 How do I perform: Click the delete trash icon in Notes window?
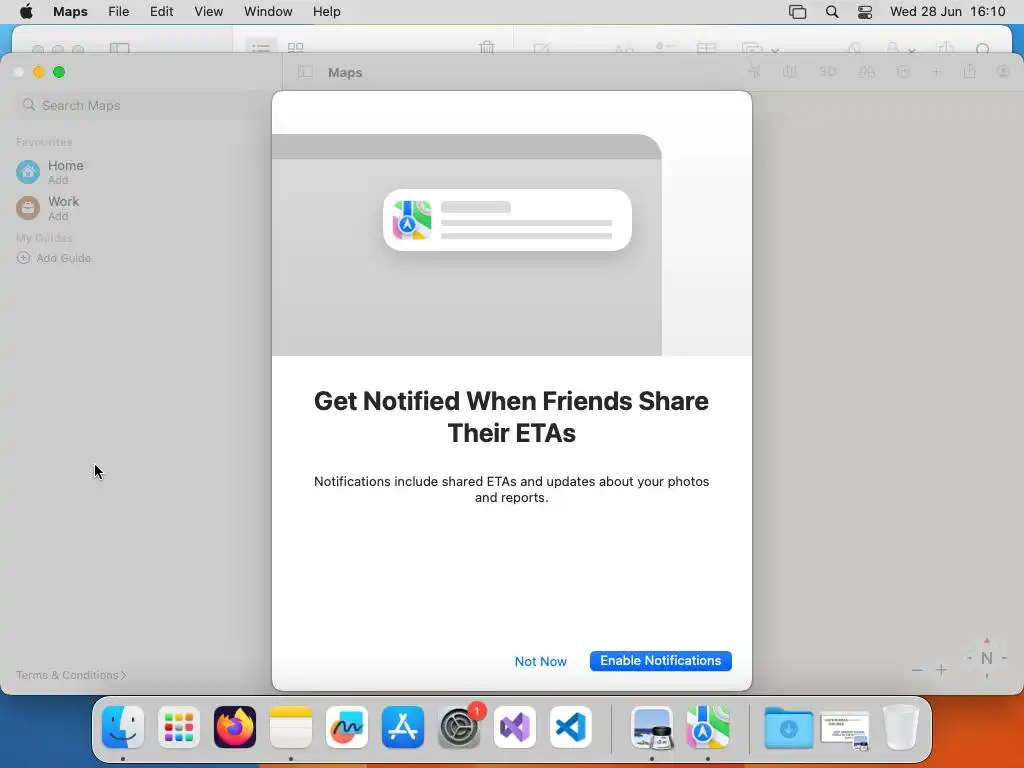click(x=487, y=47)
